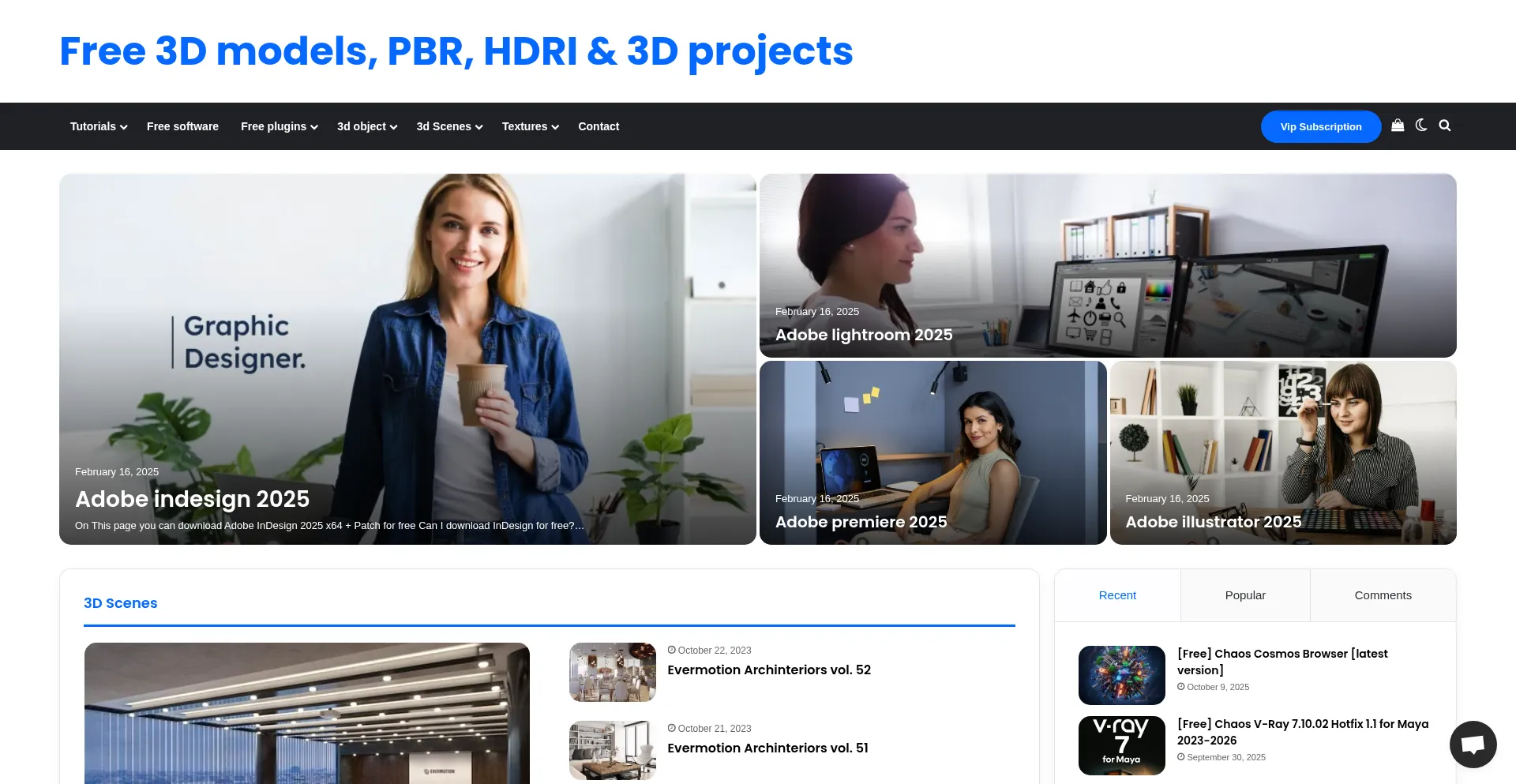Screen dimensions: 1516x784
Task: Click the search magnifier icon
Action: (x=1445, y=126)
